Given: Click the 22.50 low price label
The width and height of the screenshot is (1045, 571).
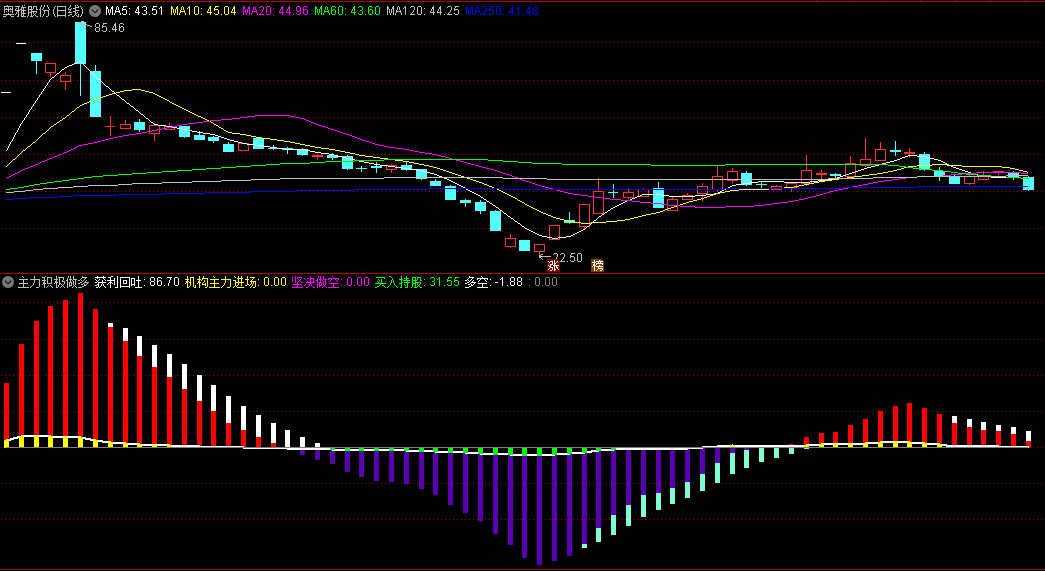Looking at the screenshot, I should pyautogui.click(x=567, y=258).
